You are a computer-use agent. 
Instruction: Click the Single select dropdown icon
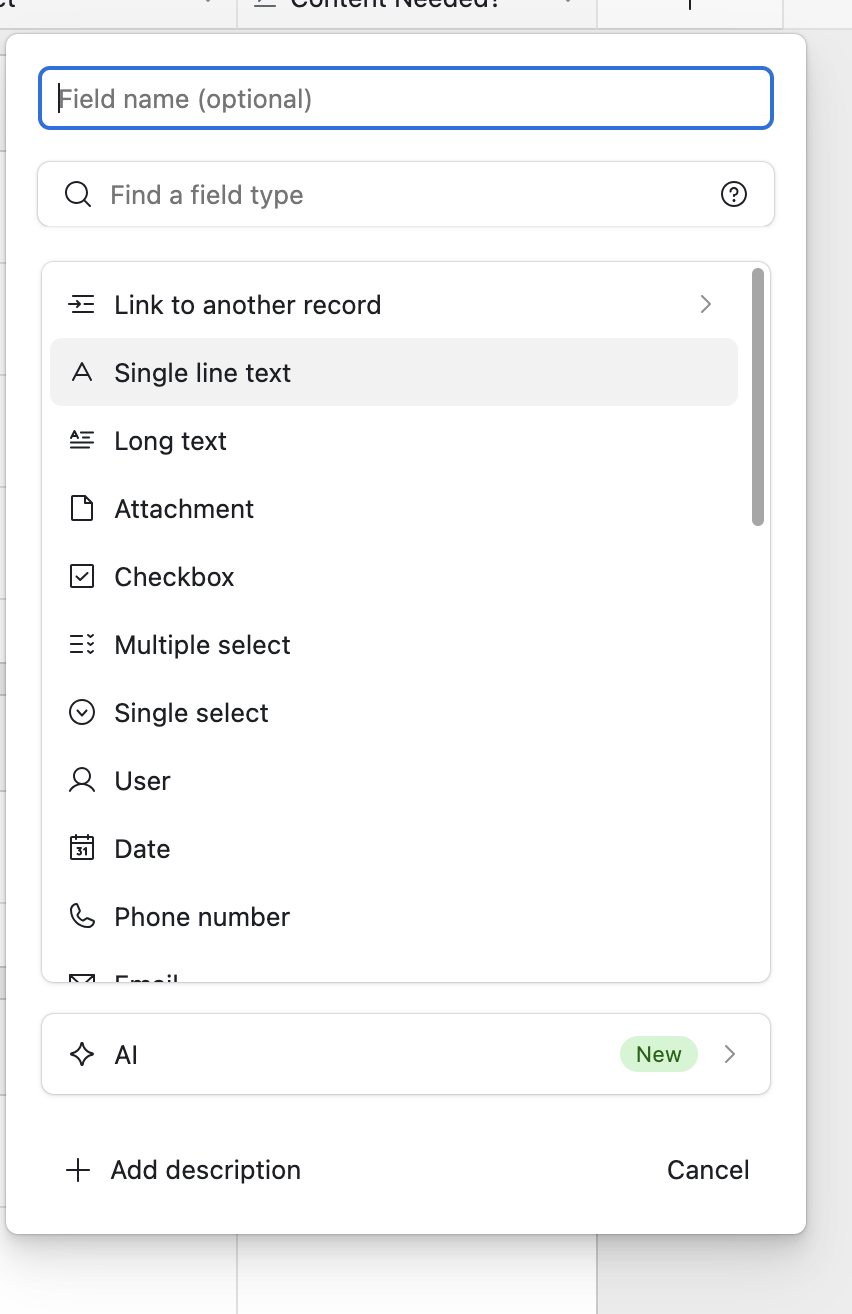[x=81, y=713]
